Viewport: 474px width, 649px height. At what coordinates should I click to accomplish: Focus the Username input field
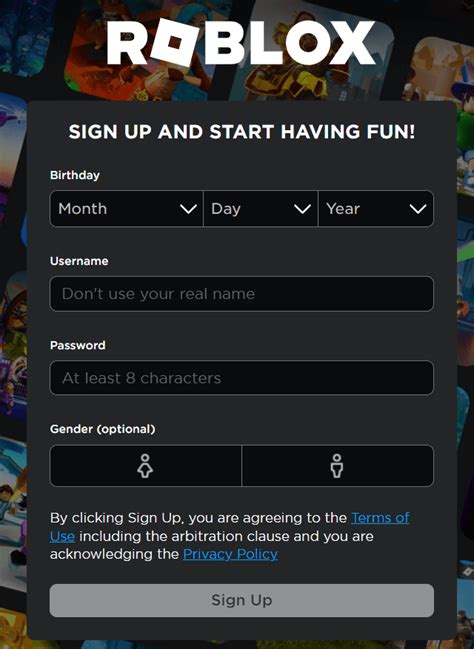pyautogui.click(x=242, y=294)
